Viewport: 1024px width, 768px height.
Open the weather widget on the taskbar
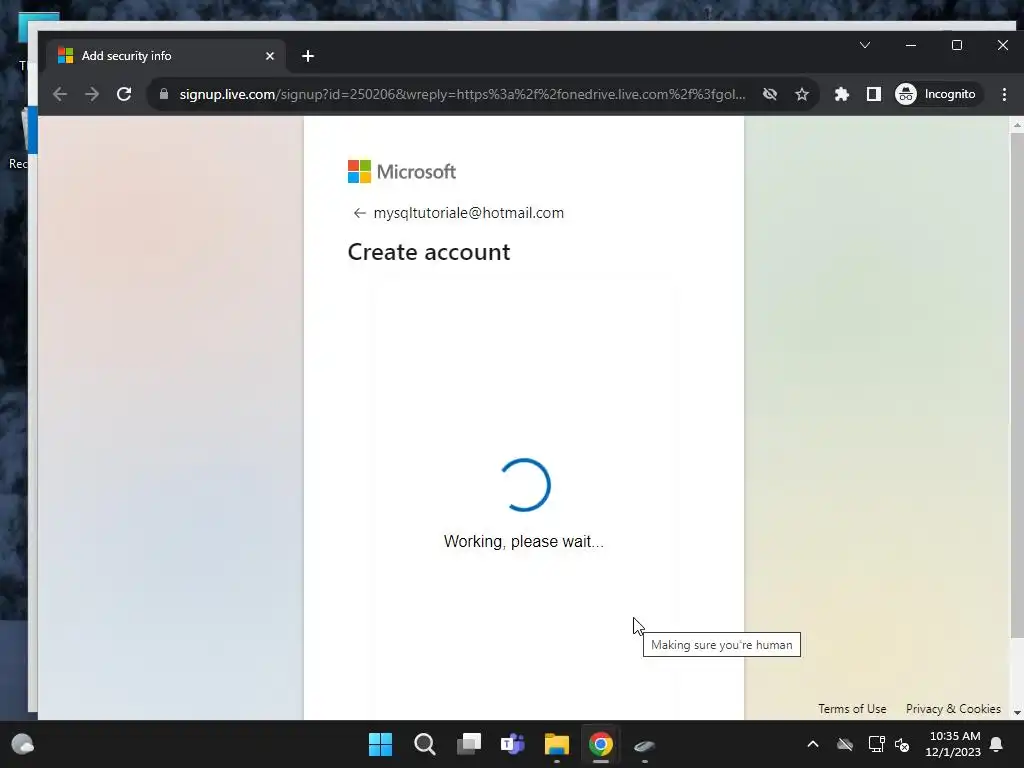[23, 744]
